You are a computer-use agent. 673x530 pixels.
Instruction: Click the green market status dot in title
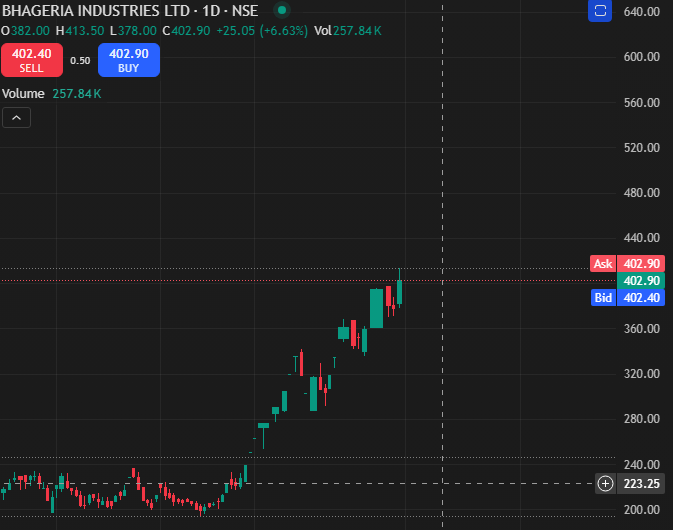pos(282,10)
